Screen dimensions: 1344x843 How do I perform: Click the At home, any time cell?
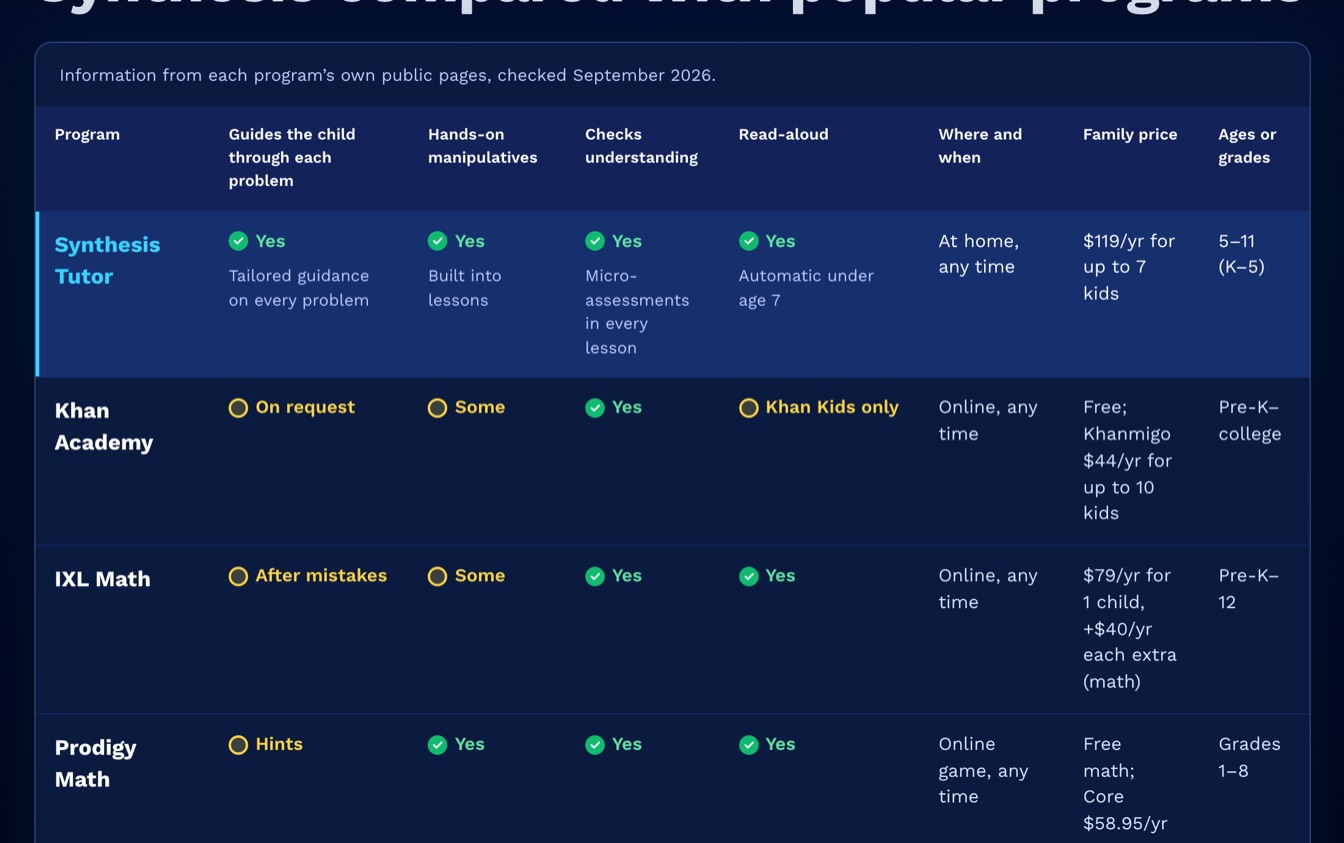[x=978, y=254]
